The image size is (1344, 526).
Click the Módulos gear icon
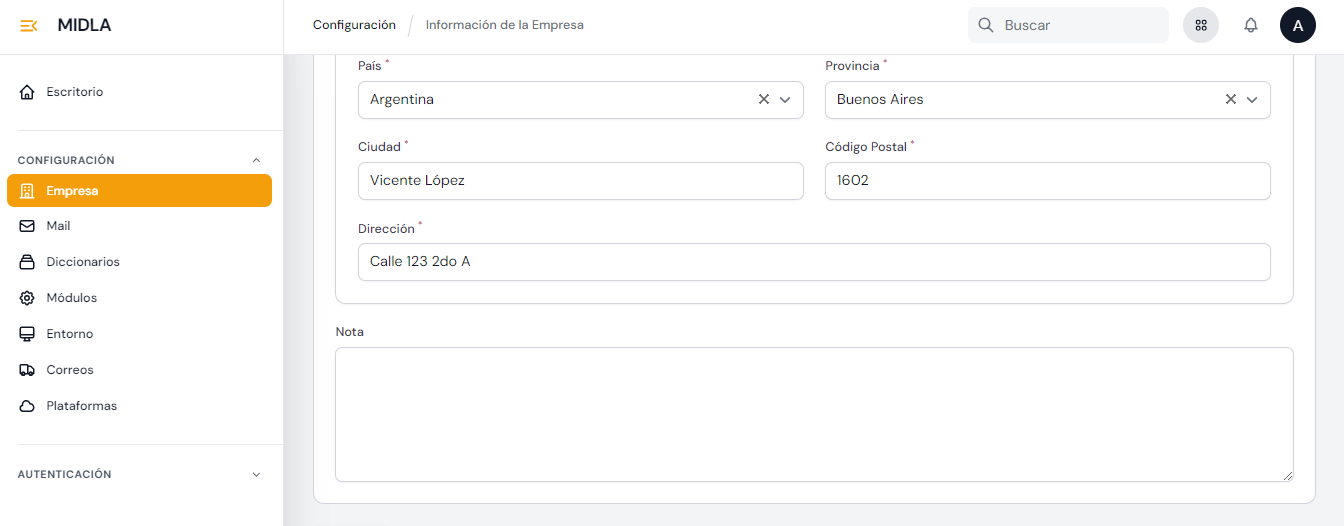pos(27,298)
